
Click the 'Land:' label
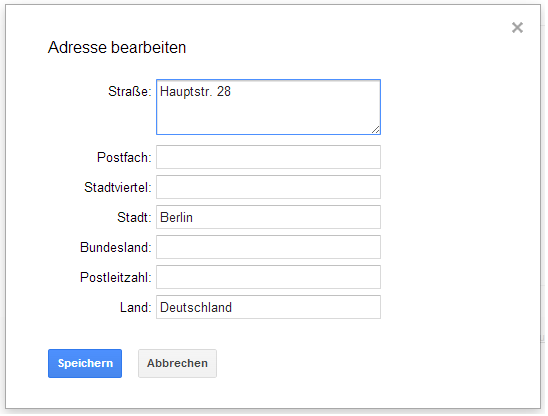pyautogui.click(x=136, y=308)
